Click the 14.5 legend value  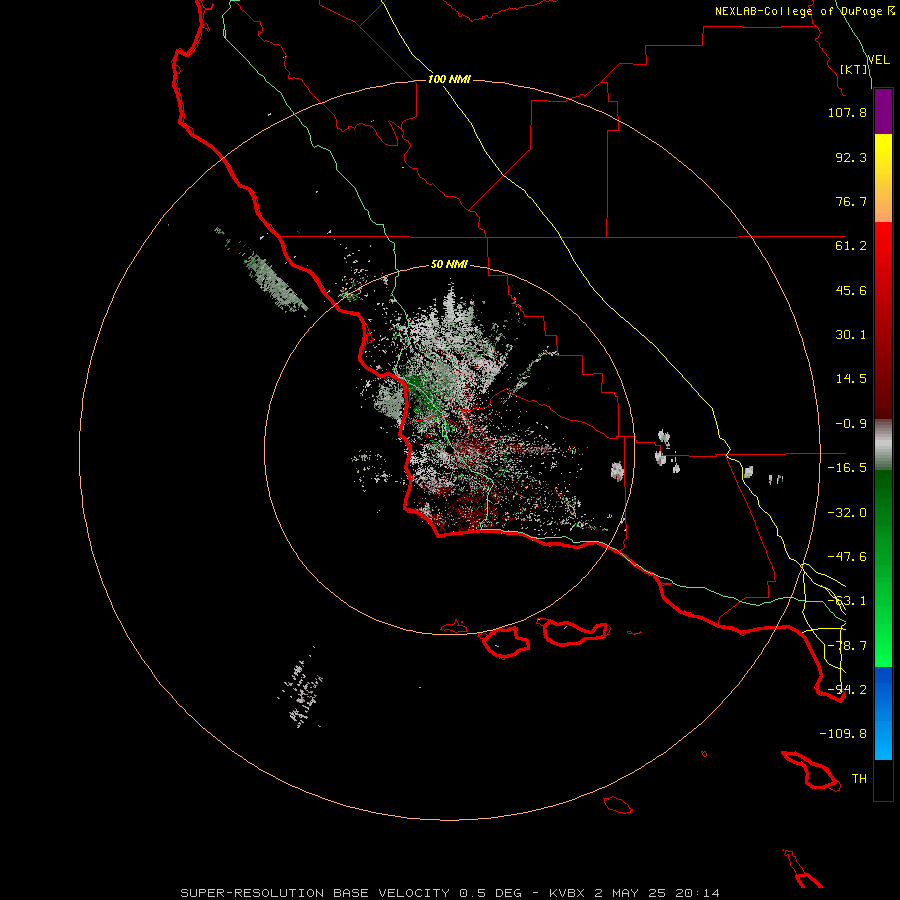click(x=851, y=379)
